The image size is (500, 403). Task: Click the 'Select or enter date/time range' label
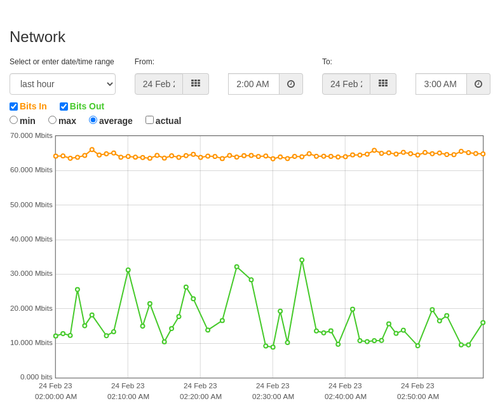62,62
